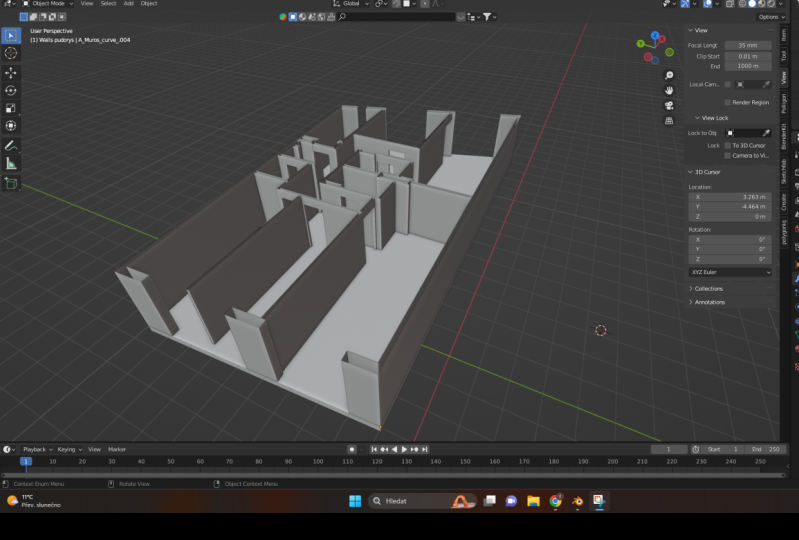Image resolution: width=799 pixels, height=540 pixels.
Task: Select the Set selection mode icon
Action: coord(23,17)
